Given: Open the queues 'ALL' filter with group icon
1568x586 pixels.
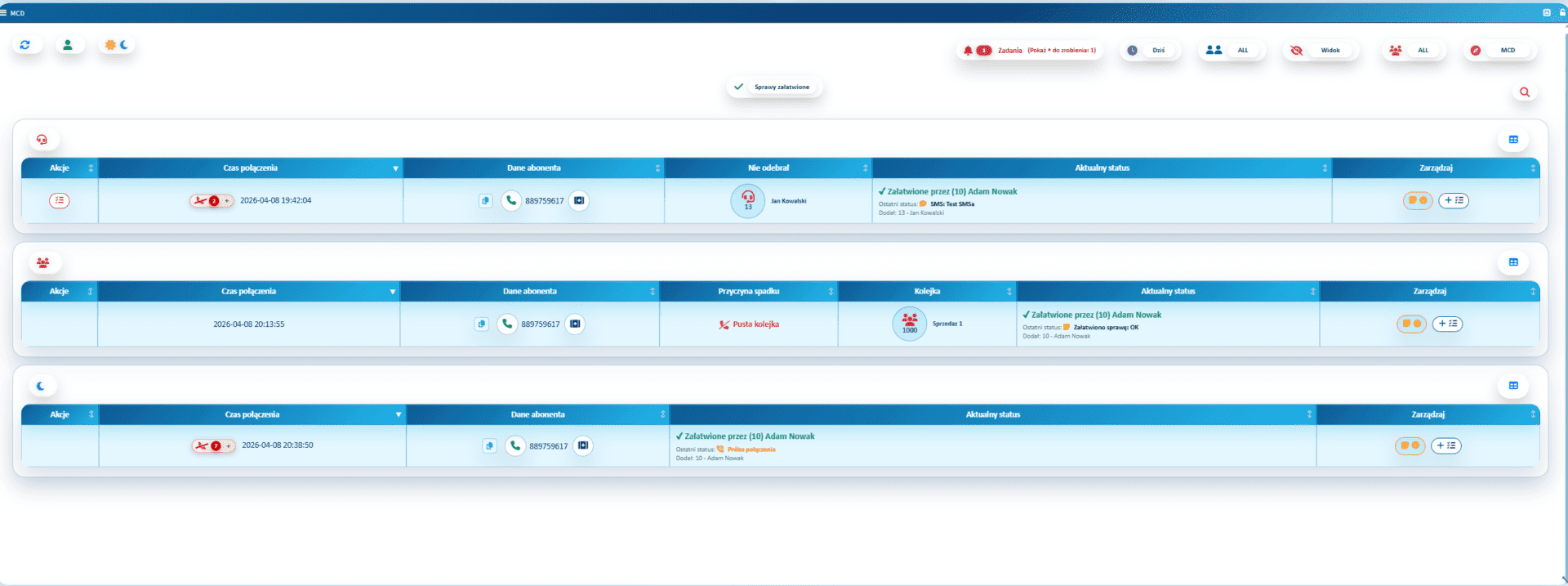Looking at the screenshot, I should [1413, 51].
